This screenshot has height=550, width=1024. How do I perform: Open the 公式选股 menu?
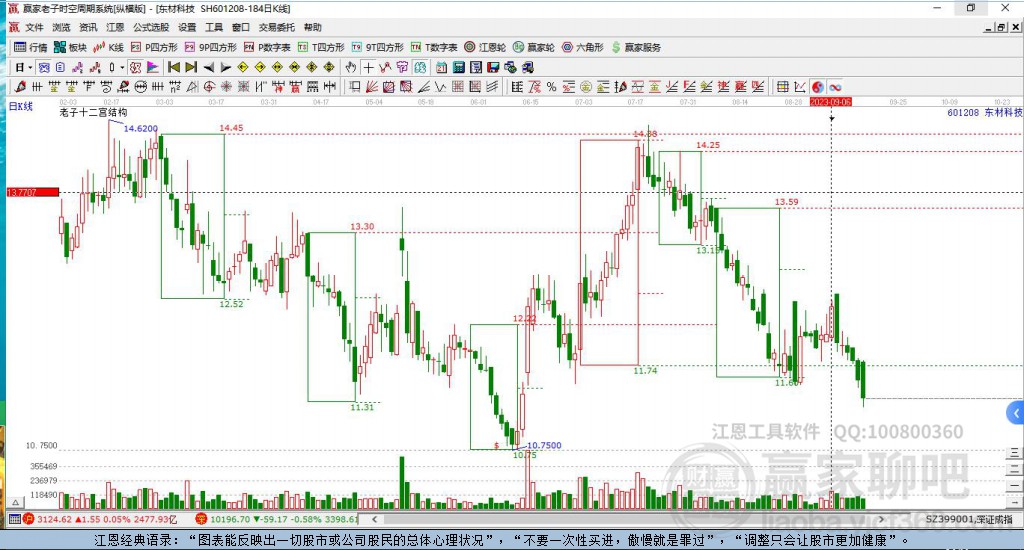pos(151,27)
